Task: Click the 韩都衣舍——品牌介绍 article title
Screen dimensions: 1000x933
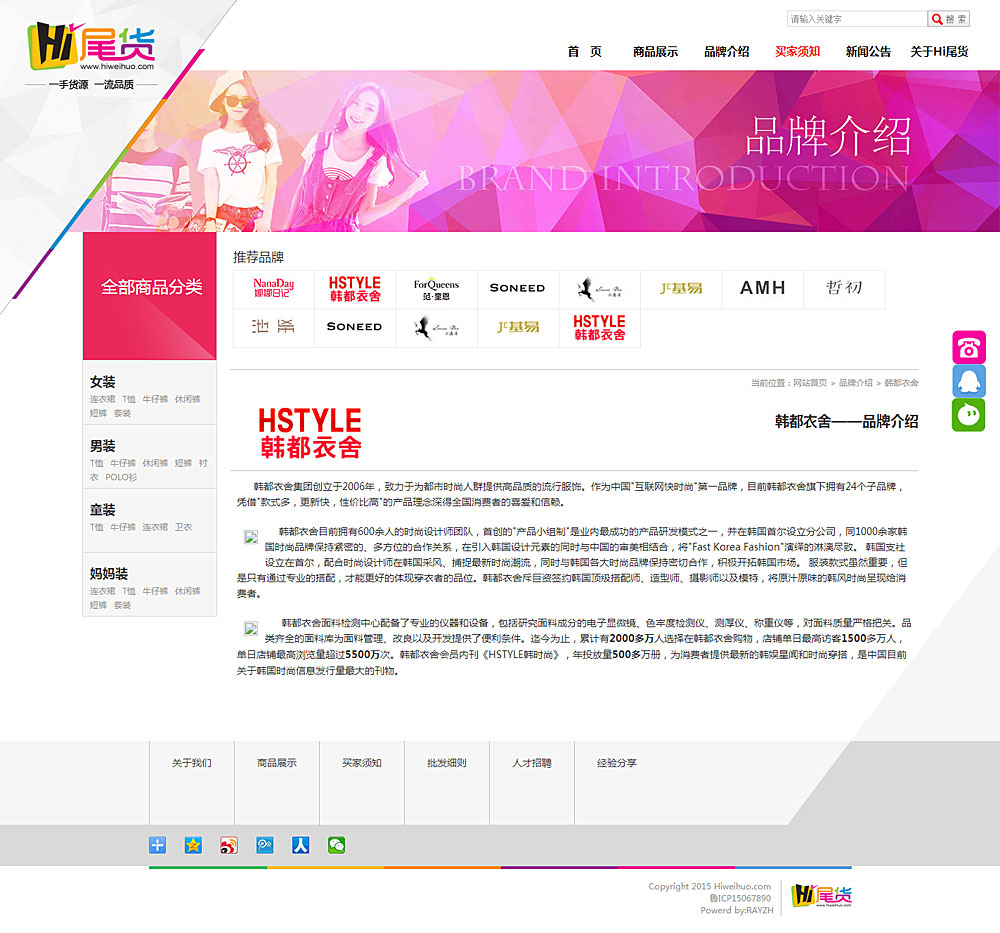Action: pyautogui.click(x=846, y=422)
